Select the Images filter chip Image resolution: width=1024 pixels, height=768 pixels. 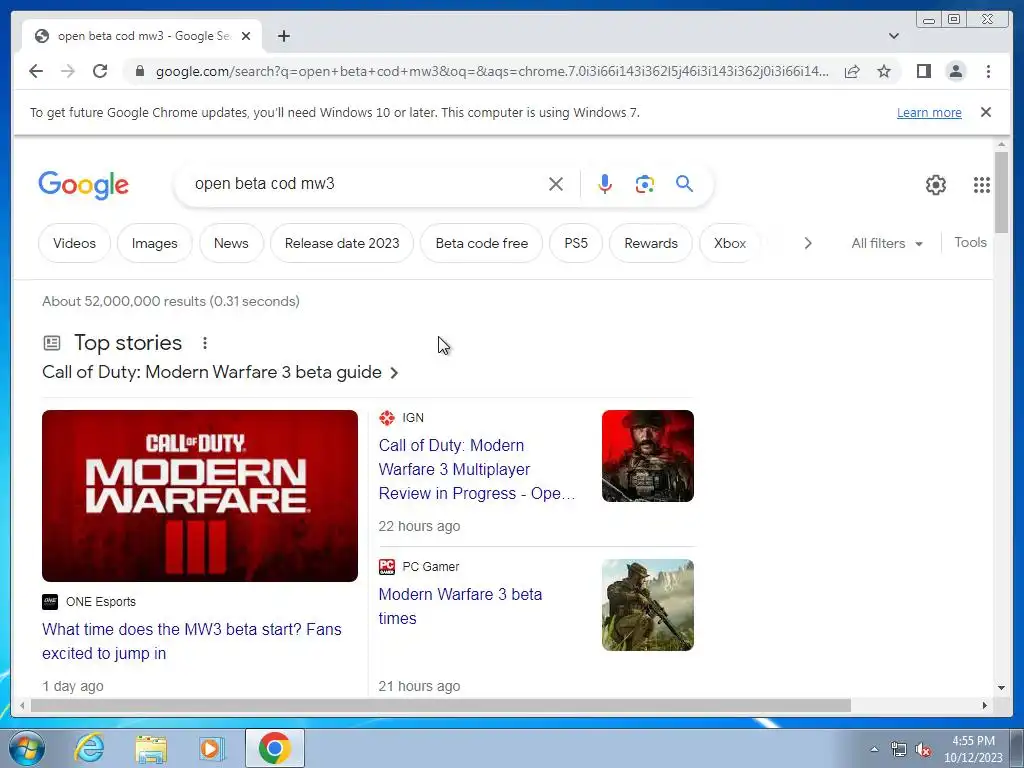[155, 243]
